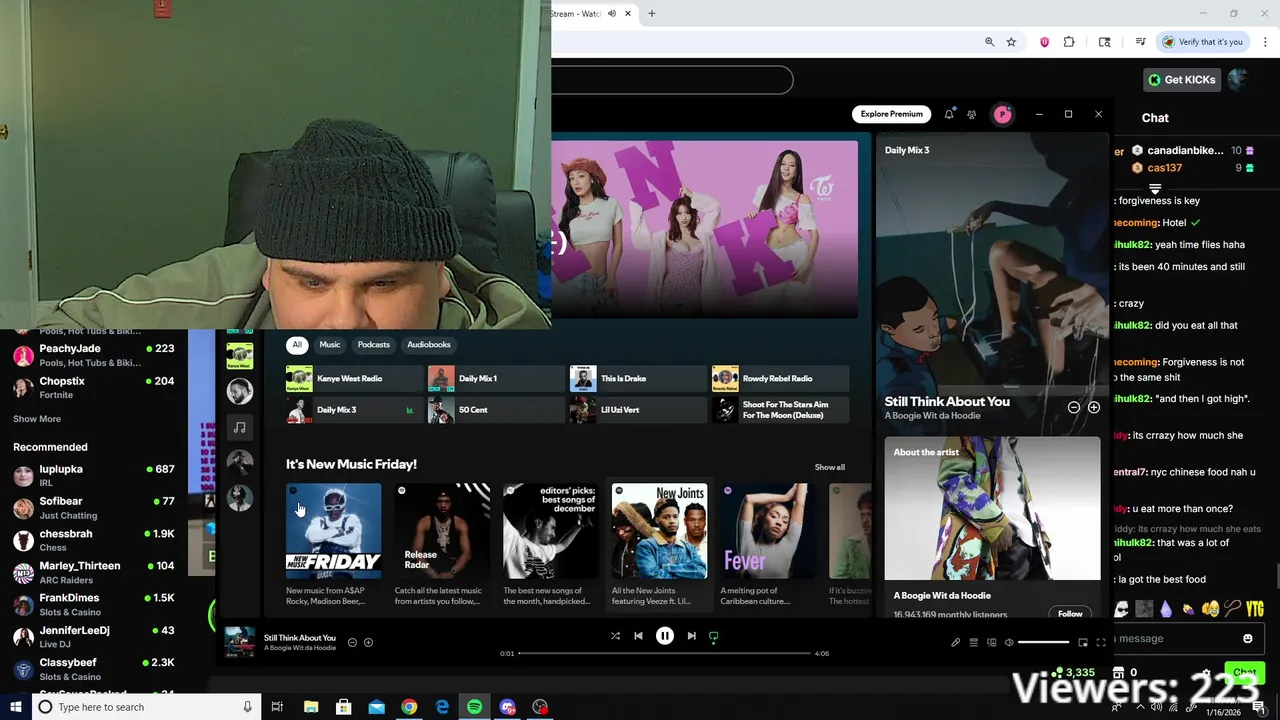The height and width of the screenshot is (720, 1280).
Task: Send message with green Chat button
Action: (1244, 673)
